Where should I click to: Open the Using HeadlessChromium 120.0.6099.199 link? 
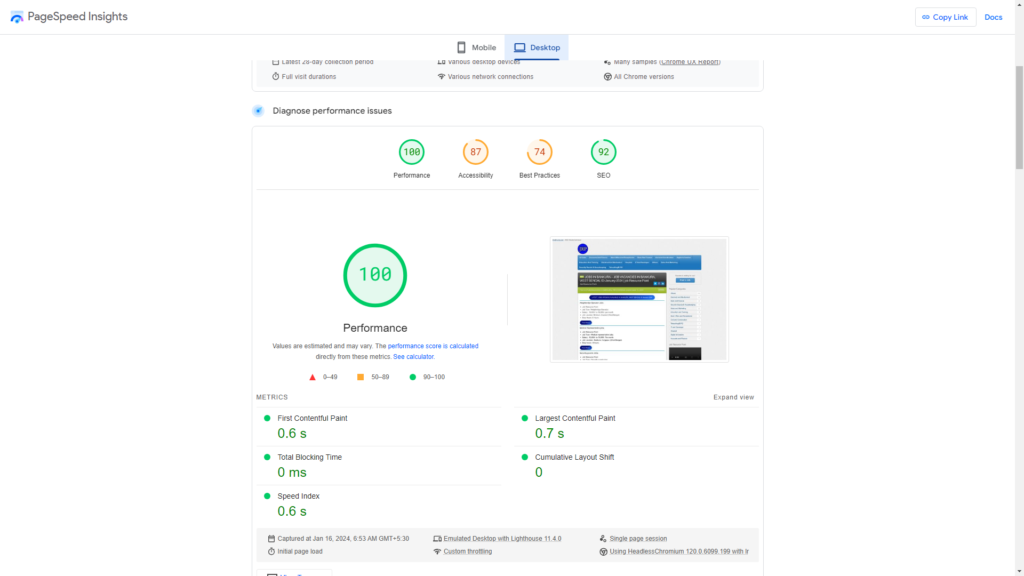pyautogui.click(x=679, y=551)
